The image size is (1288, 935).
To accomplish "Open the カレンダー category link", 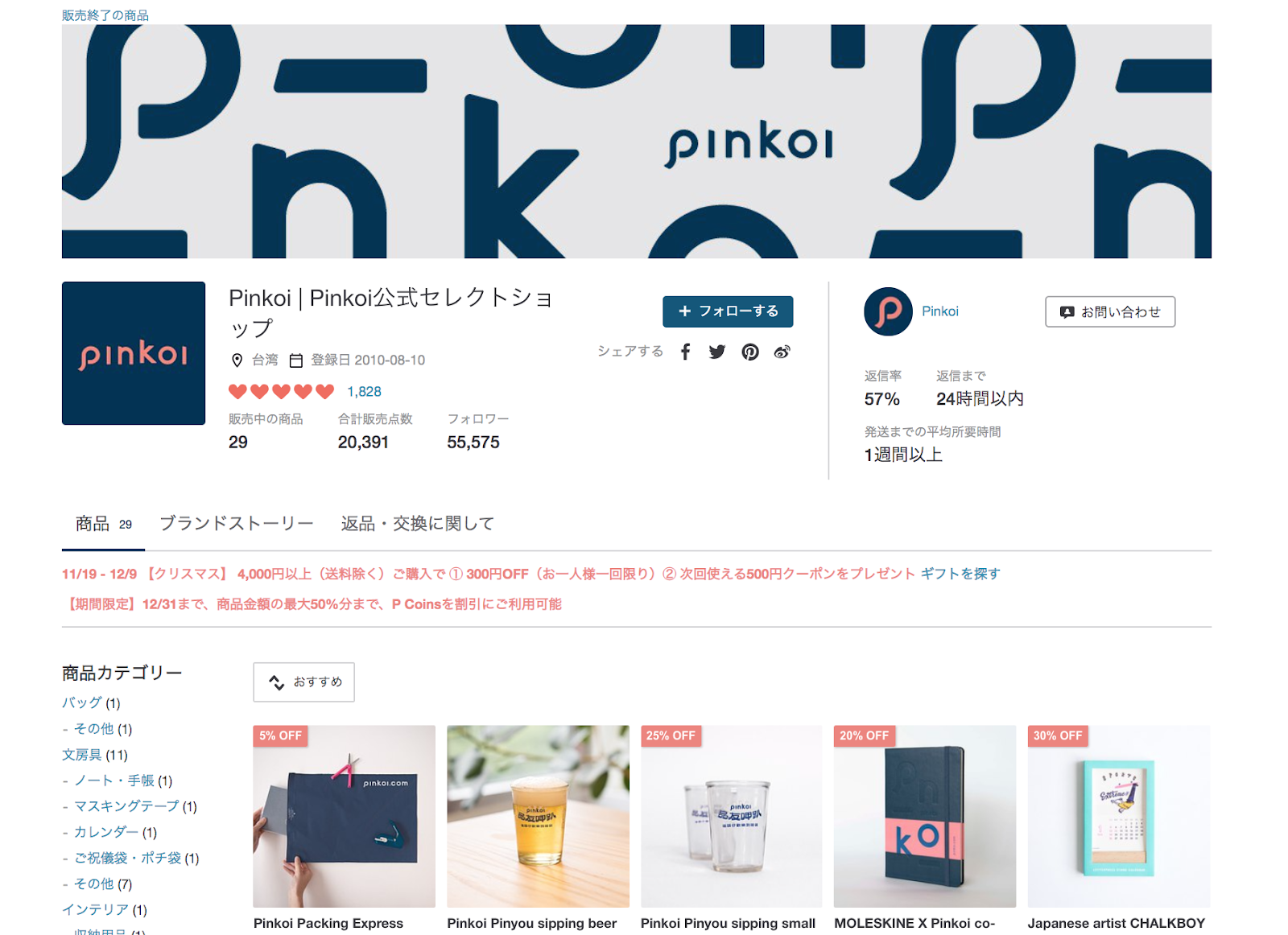I will click(106, 832).
